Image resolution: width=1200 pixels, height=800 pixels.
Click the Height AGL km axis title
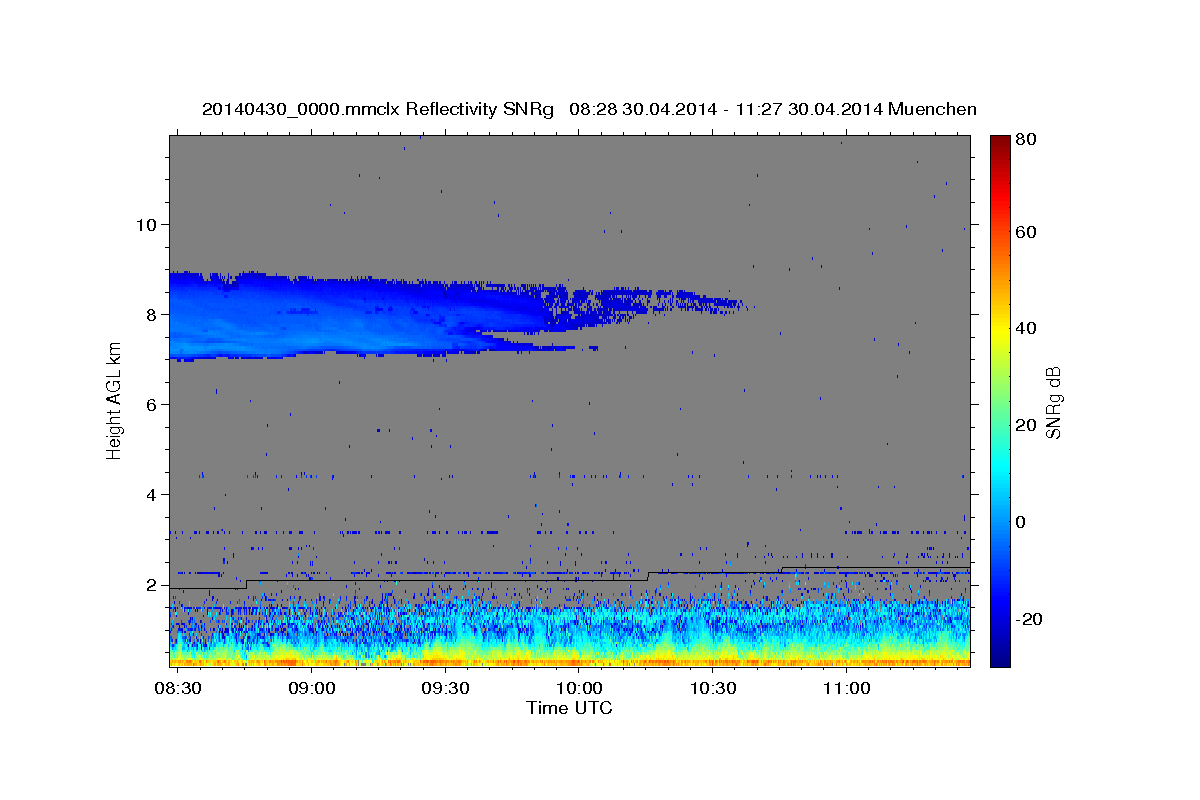click(114, 400)
